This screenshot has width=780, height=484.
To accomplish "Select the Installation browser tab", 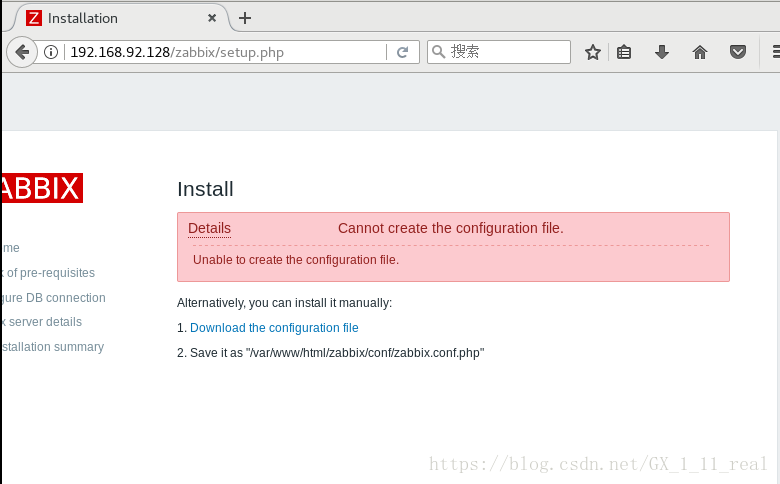I will 119,18.
